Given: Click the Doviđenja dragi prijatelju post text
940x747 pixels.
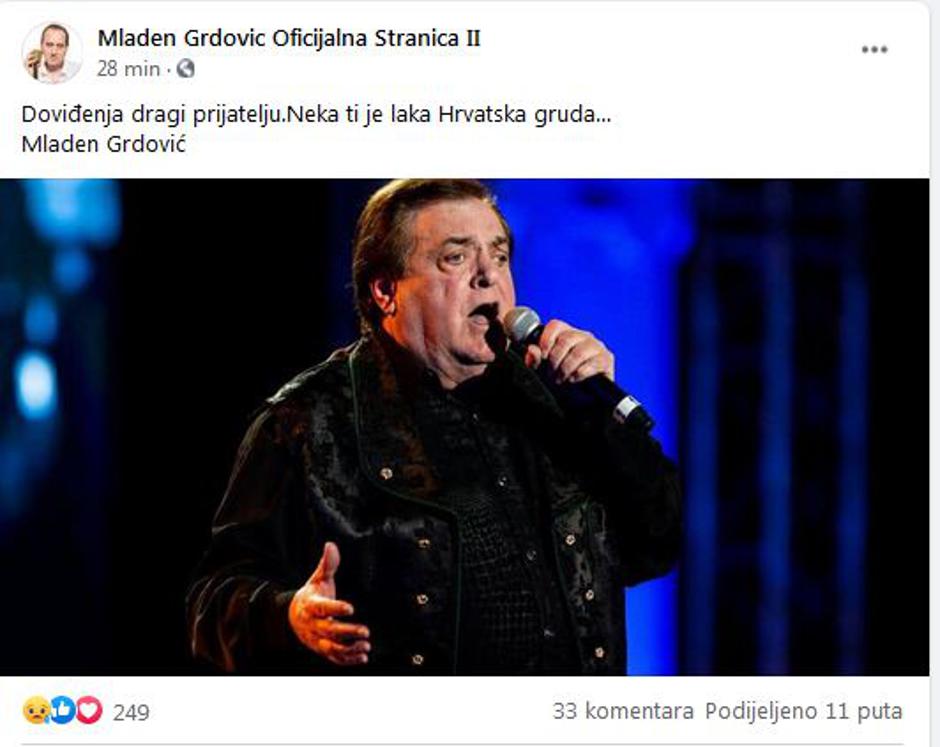Looking at the screenshot, I should pos(316,114).
